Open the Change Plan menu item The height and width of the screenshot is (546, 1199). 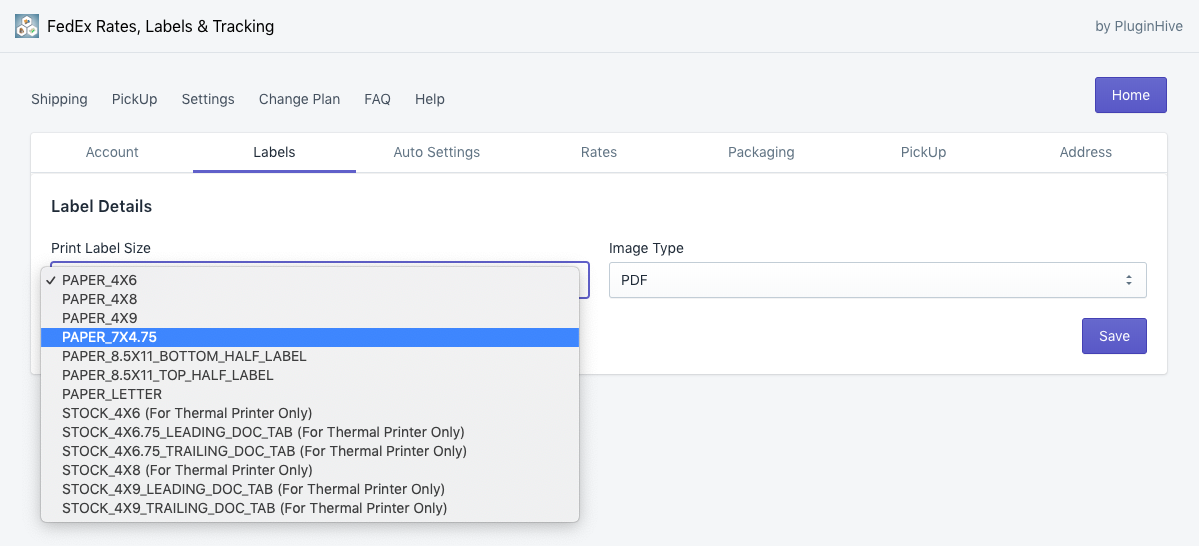(x=299, y=99)
